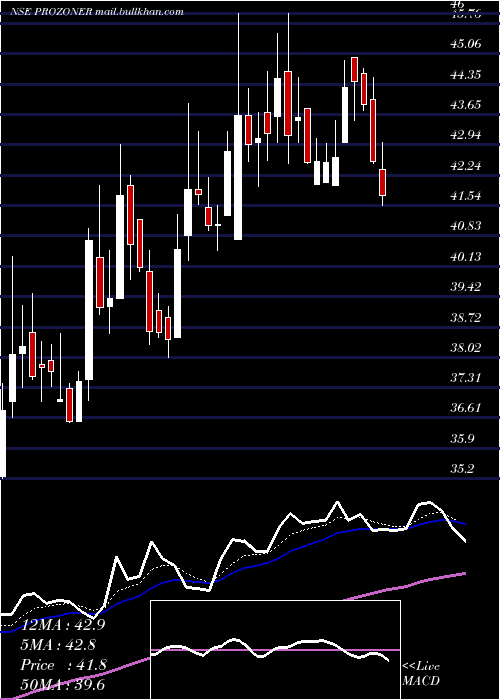This screenshot has width=500, height=700.
Task: Click the mail.bullkhan.com watermark text
Action: (139, 12)
